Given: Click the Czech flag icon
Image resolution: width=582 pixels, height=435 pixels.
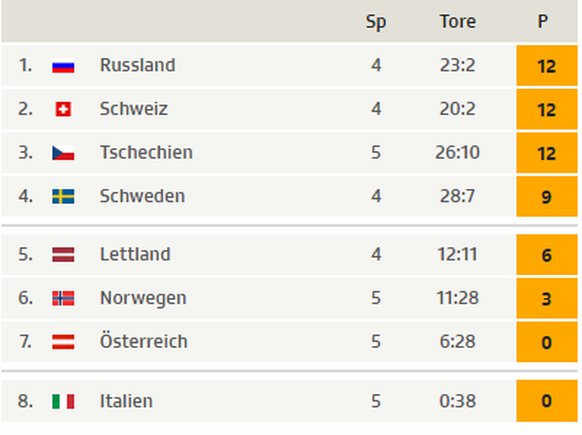Looking at the screenshot, I should pos(63,153).
